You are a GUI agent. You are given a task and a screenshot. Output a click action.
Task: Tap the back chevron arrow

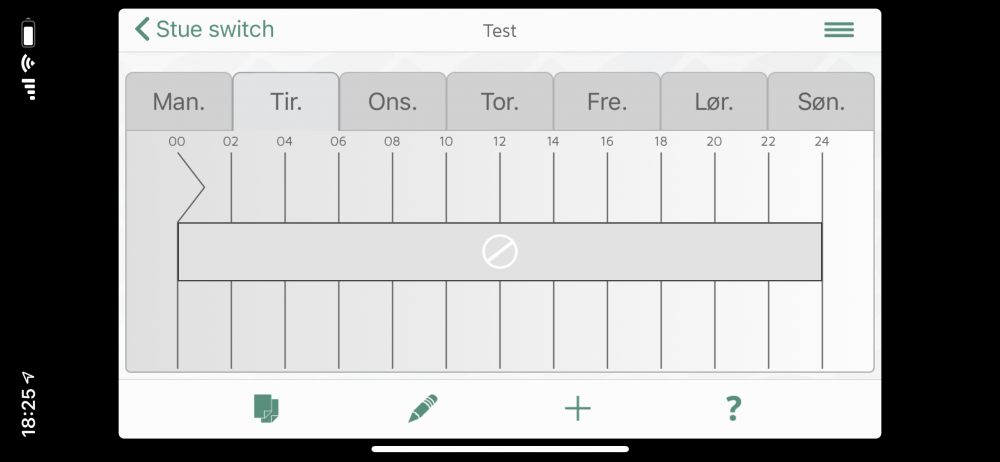tap(142, 30)
